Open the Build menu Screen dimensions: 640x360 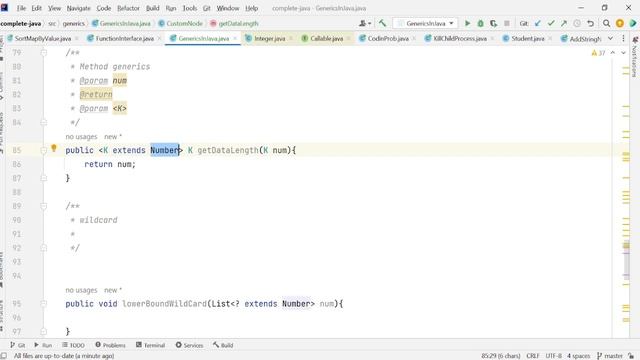tap(153, 8)
